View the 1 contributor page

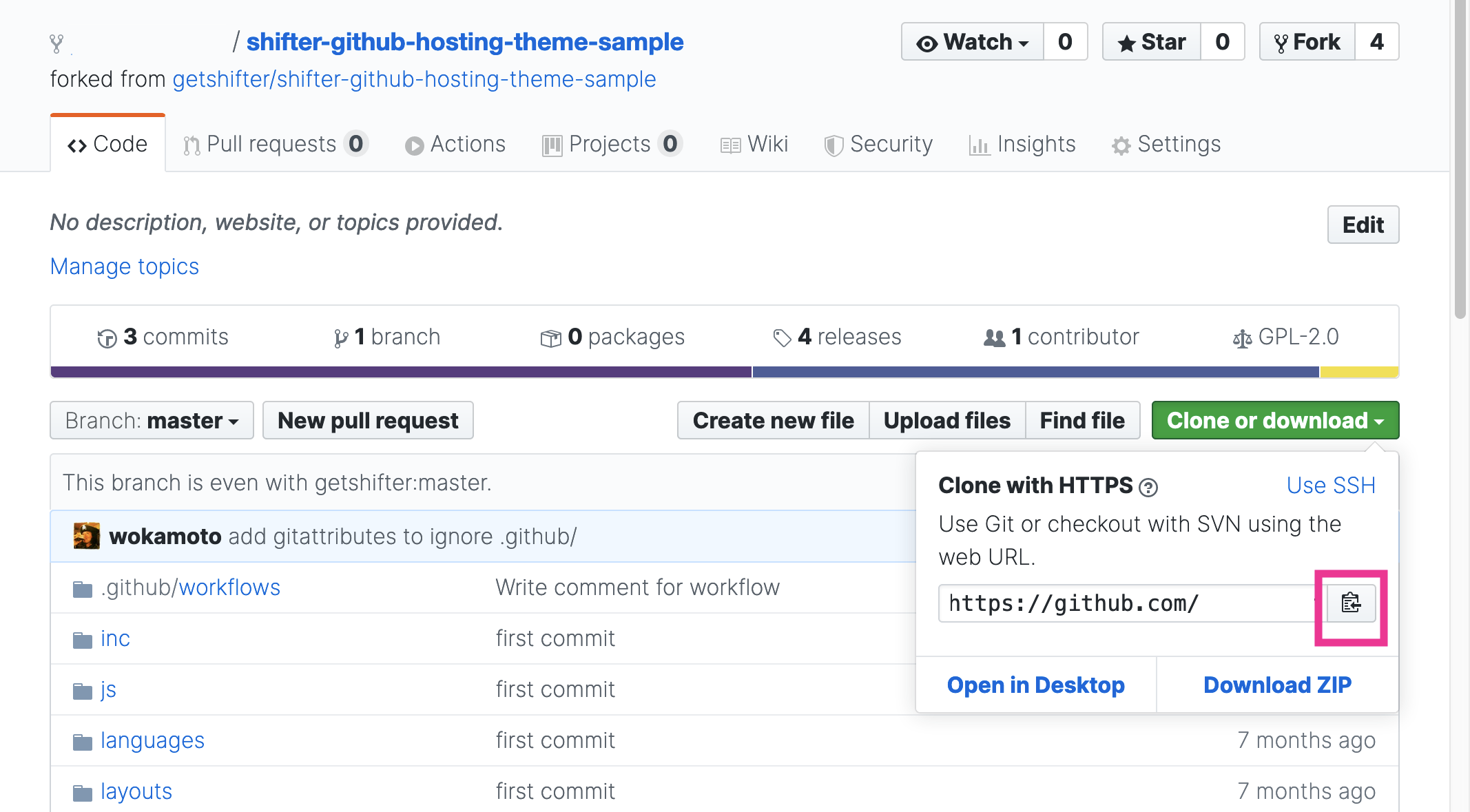(x=1062, y=337)
